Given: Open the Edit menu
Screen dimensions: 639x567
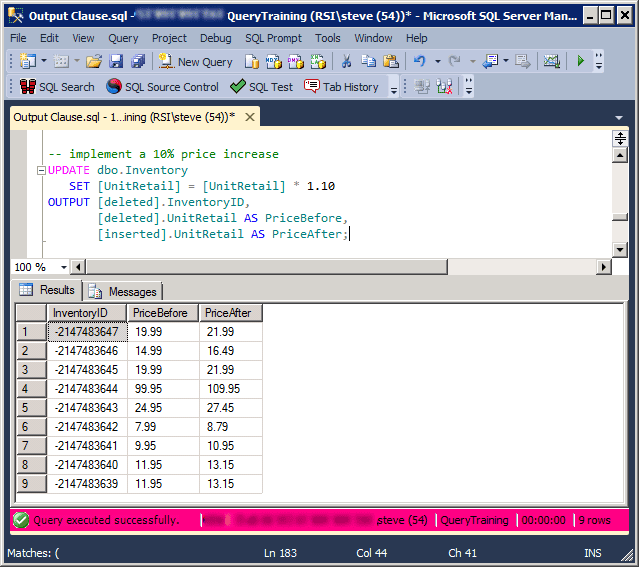Looking at the screenshot, I should pos(49,38).
